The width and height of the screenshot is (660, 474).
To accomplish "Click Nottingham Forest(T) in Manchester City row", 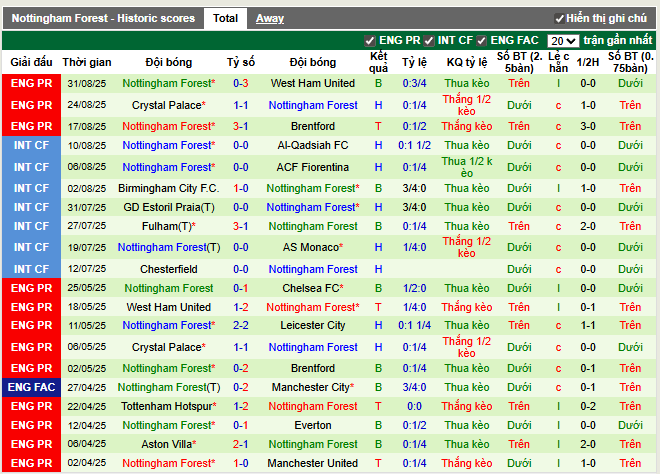I will point(168,387).
